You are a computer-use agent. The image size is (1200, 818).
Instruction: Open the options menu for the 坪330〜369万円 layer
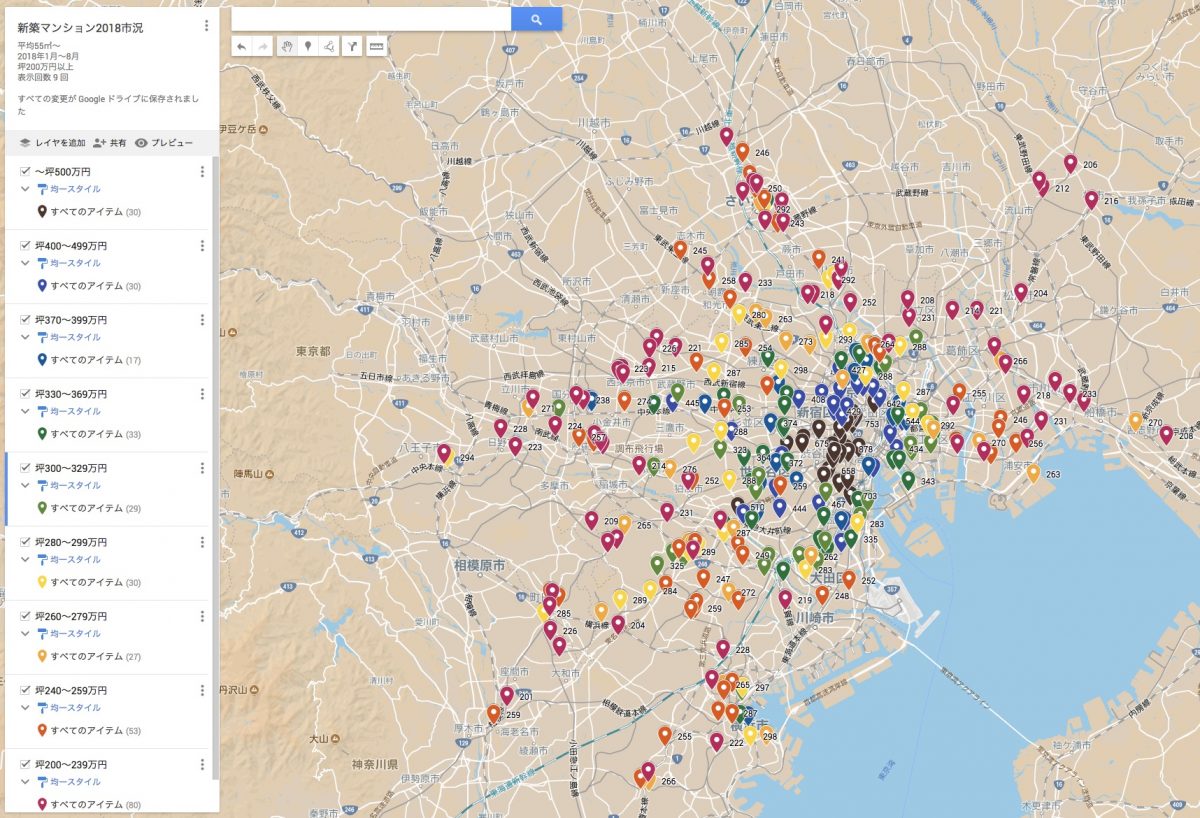[x=202, y=394]
